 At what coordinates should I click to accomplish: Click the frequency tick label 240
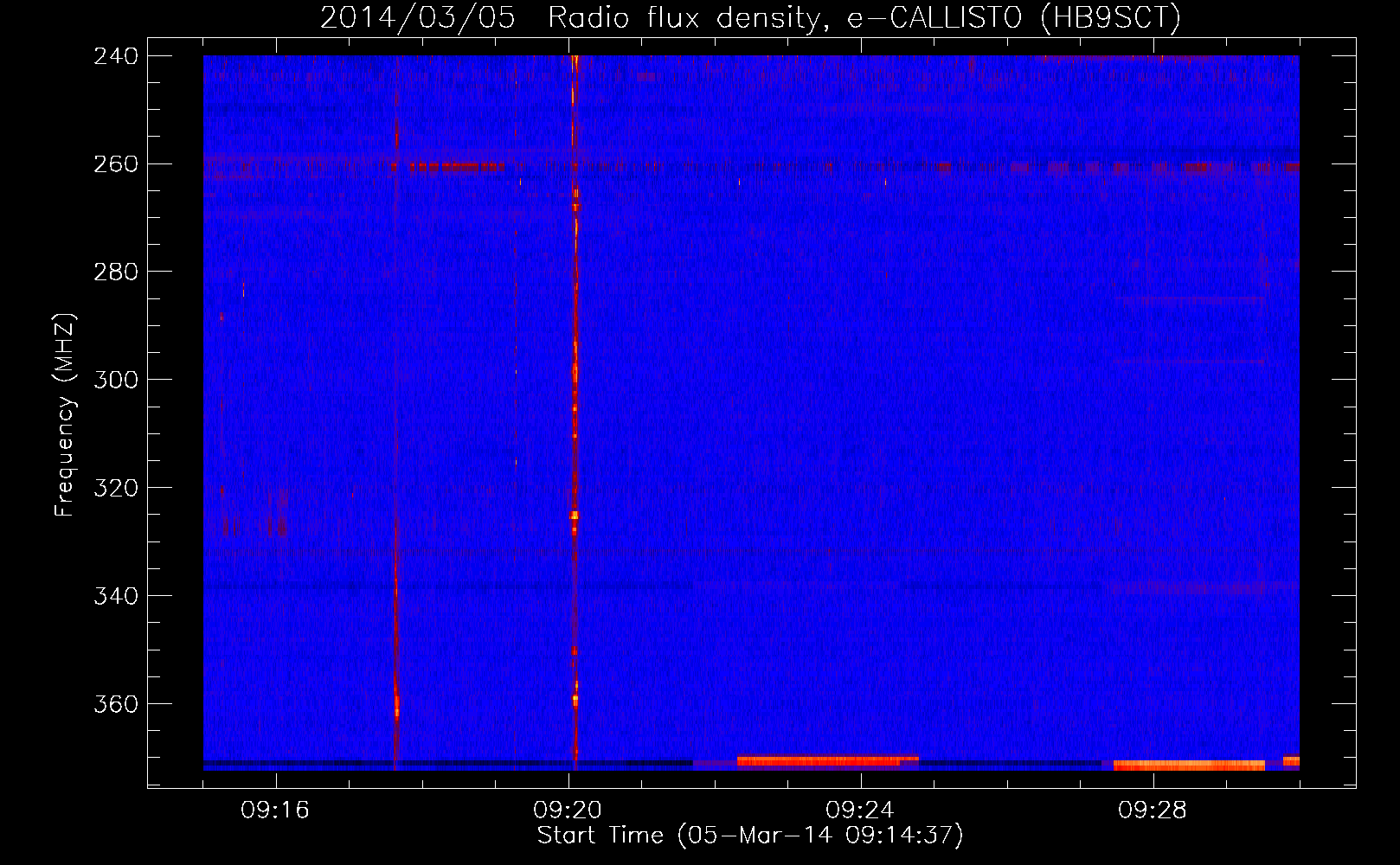point(116,55)
